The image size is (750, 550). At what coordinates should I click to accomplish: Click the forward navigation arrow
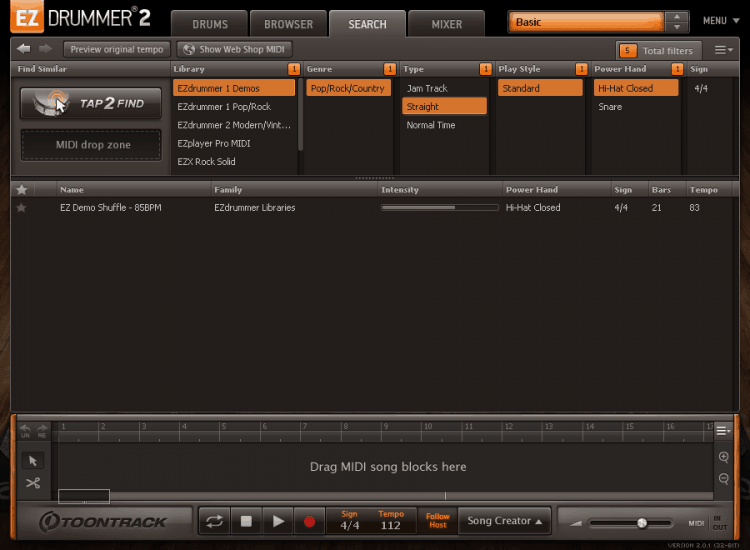click(x=45, y=49)
